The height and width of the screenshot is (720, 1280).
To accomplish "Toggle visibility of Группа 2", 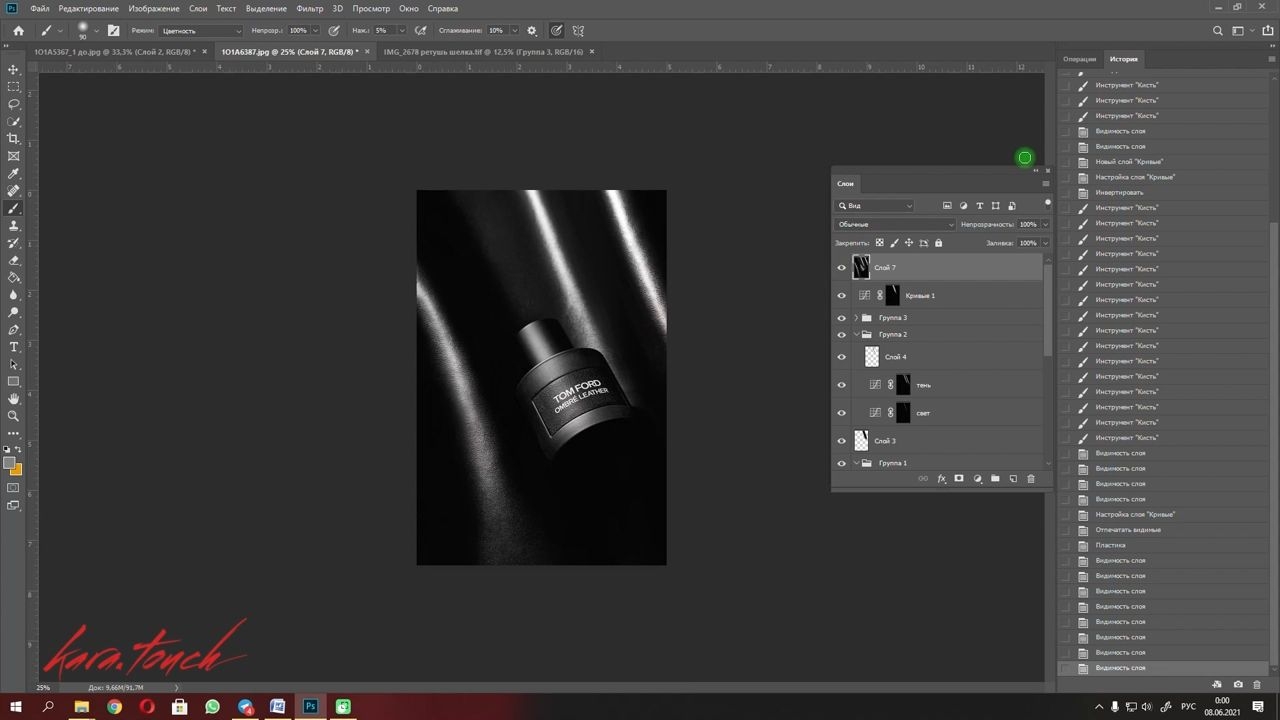I will pos(841,335).
